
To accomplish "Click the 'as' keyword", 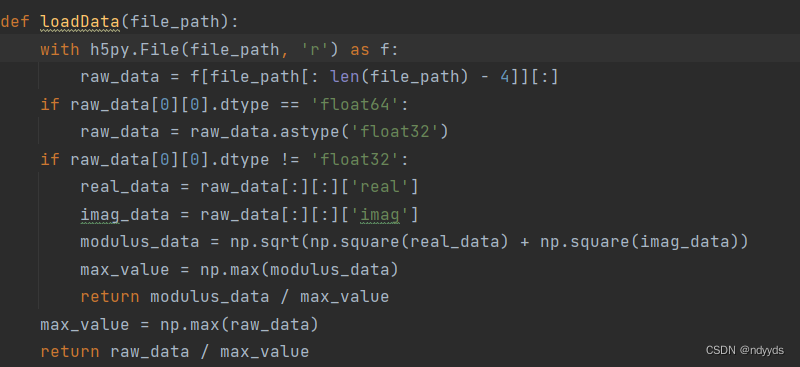I will [x=360, y=50].
